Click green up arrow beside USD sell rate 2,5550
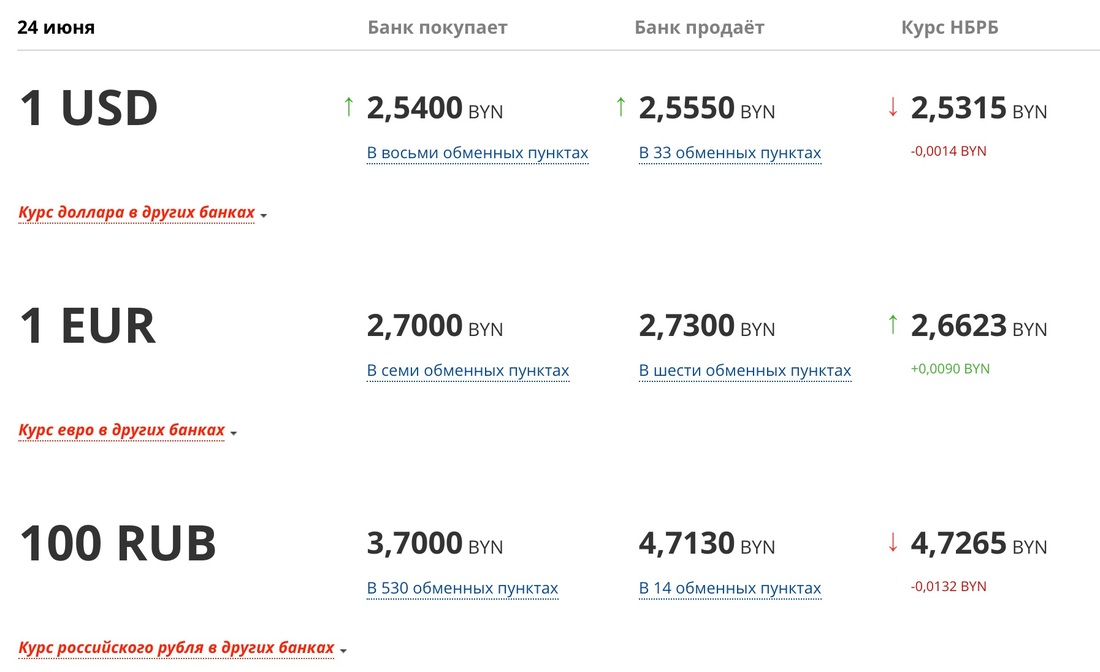 [621, 107]
